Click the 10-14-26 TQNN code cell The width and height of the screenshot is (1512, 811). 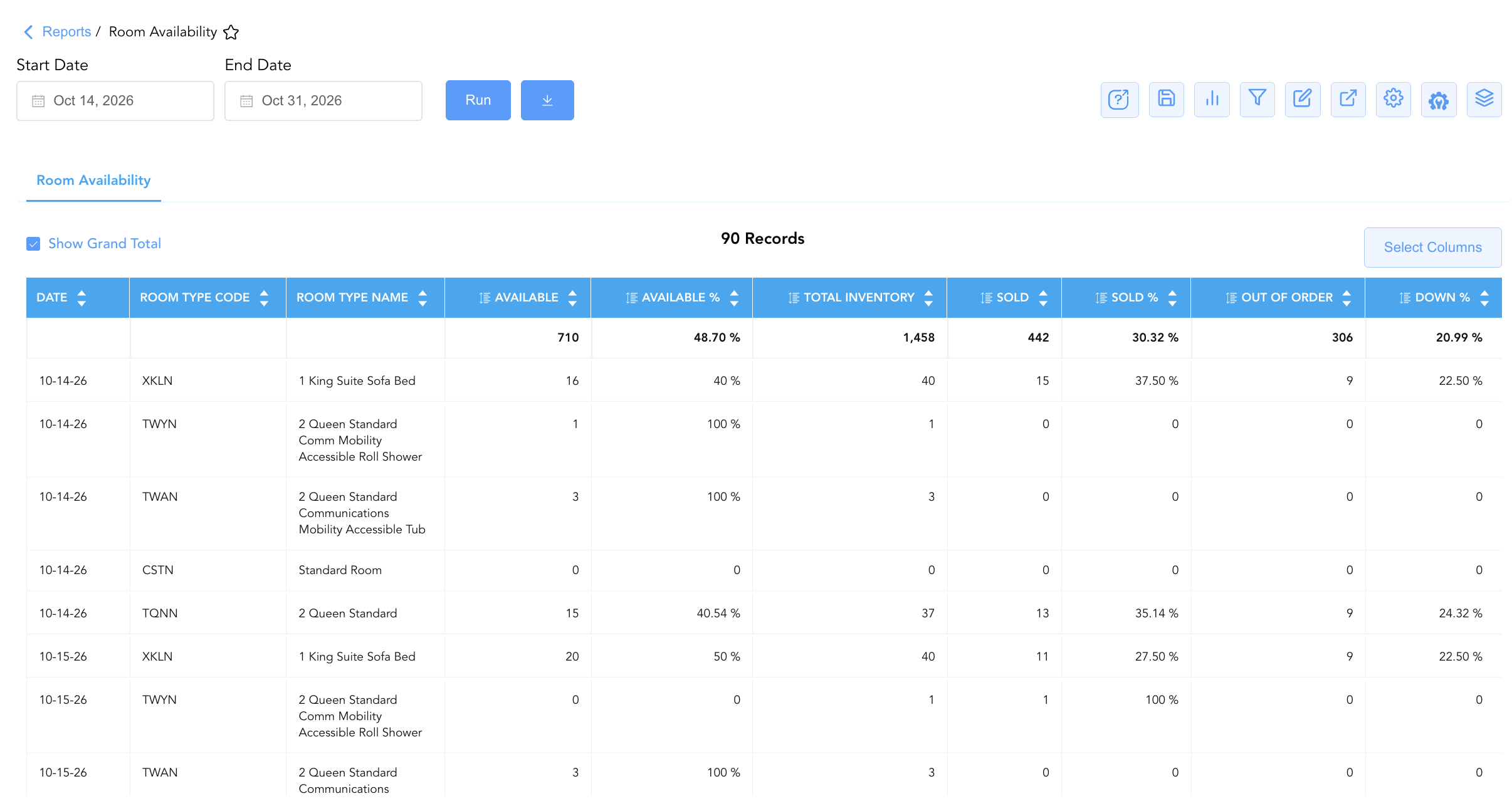pyautogui.click(x=207, y=614)
